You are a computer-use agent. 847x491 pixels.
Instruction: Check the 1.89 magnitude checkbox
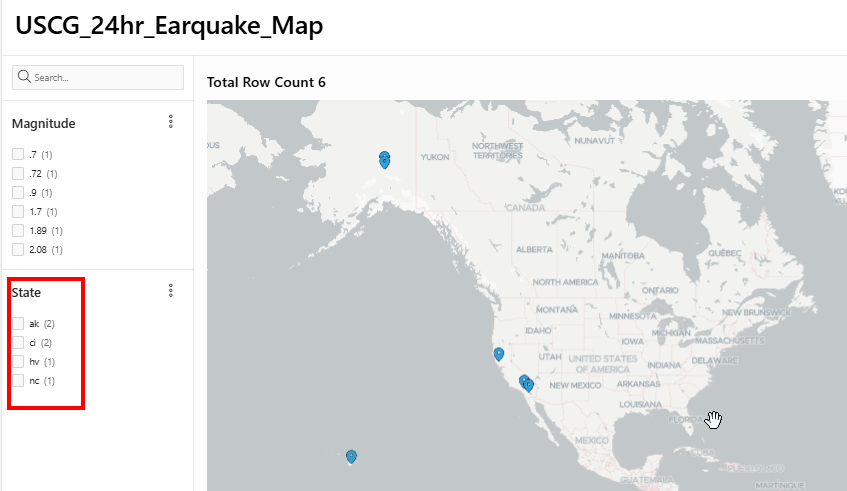tap(18, 231)
